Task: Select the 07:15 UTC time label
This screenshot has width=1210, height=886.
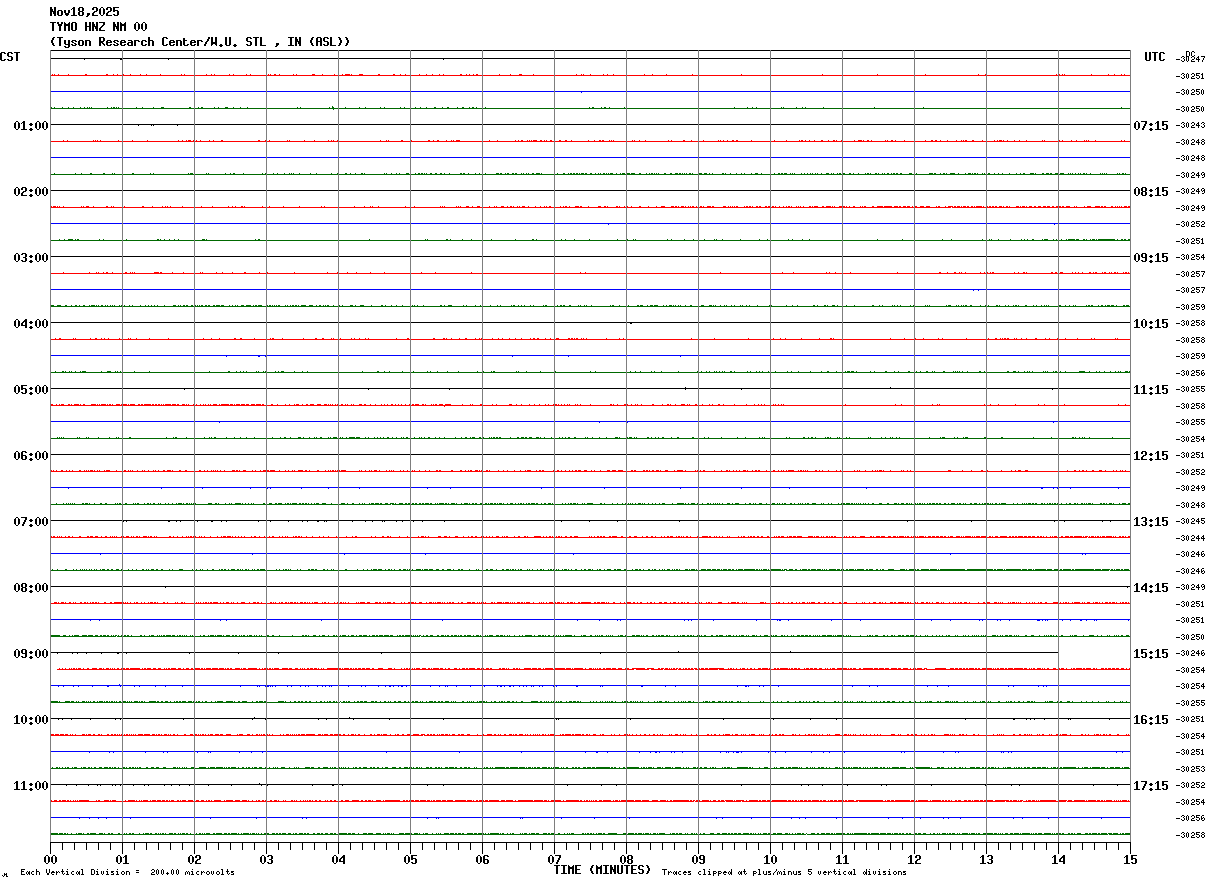Action: click(x=1150, y=125)
